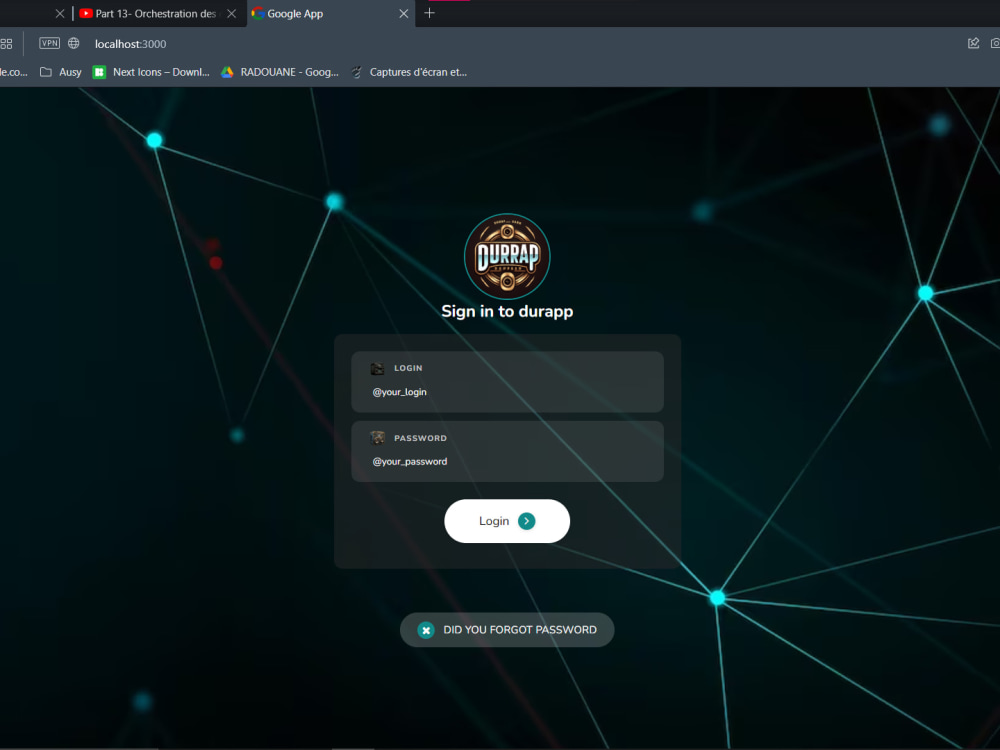Open the YouTube tab 'Part 13- Orchestration des'
This screenshot has width=1000, height=750.
pos(156,13)
